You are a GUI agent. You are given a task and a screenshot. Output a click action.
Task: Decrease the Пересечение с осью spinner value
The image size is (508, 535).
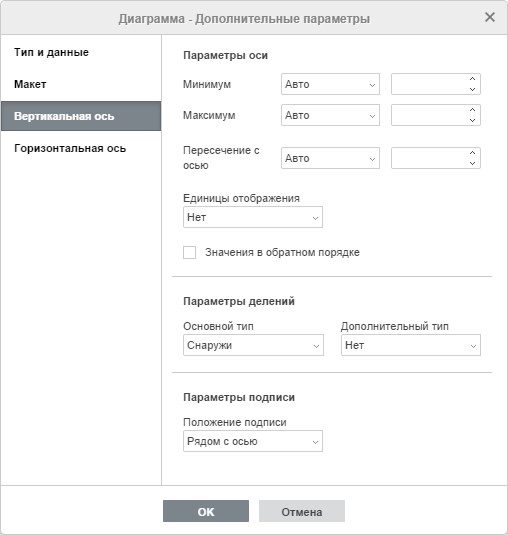tap(472, 163)
